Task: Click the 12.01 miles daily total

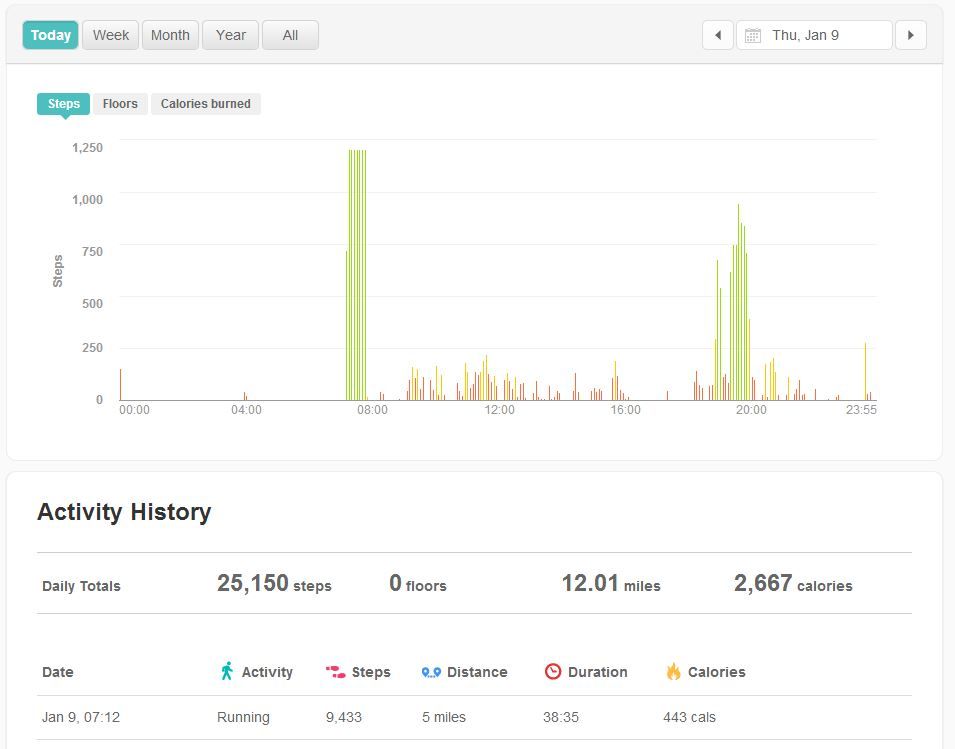Action: (x=611, y=583)
